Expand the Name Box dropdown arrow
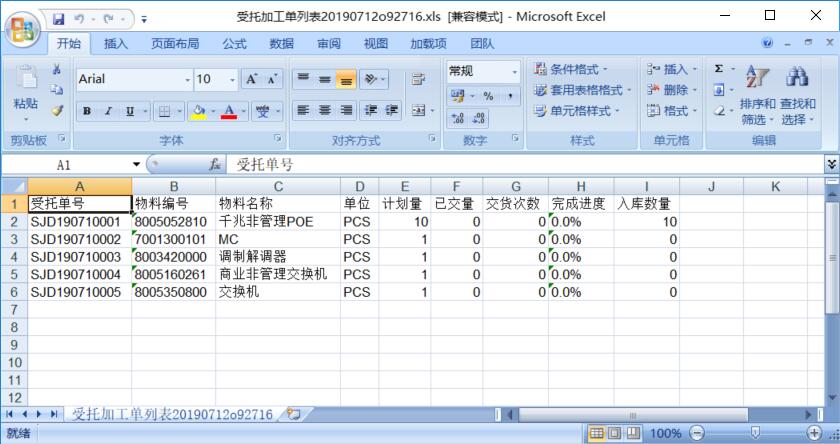 click(x=137, y=164)
